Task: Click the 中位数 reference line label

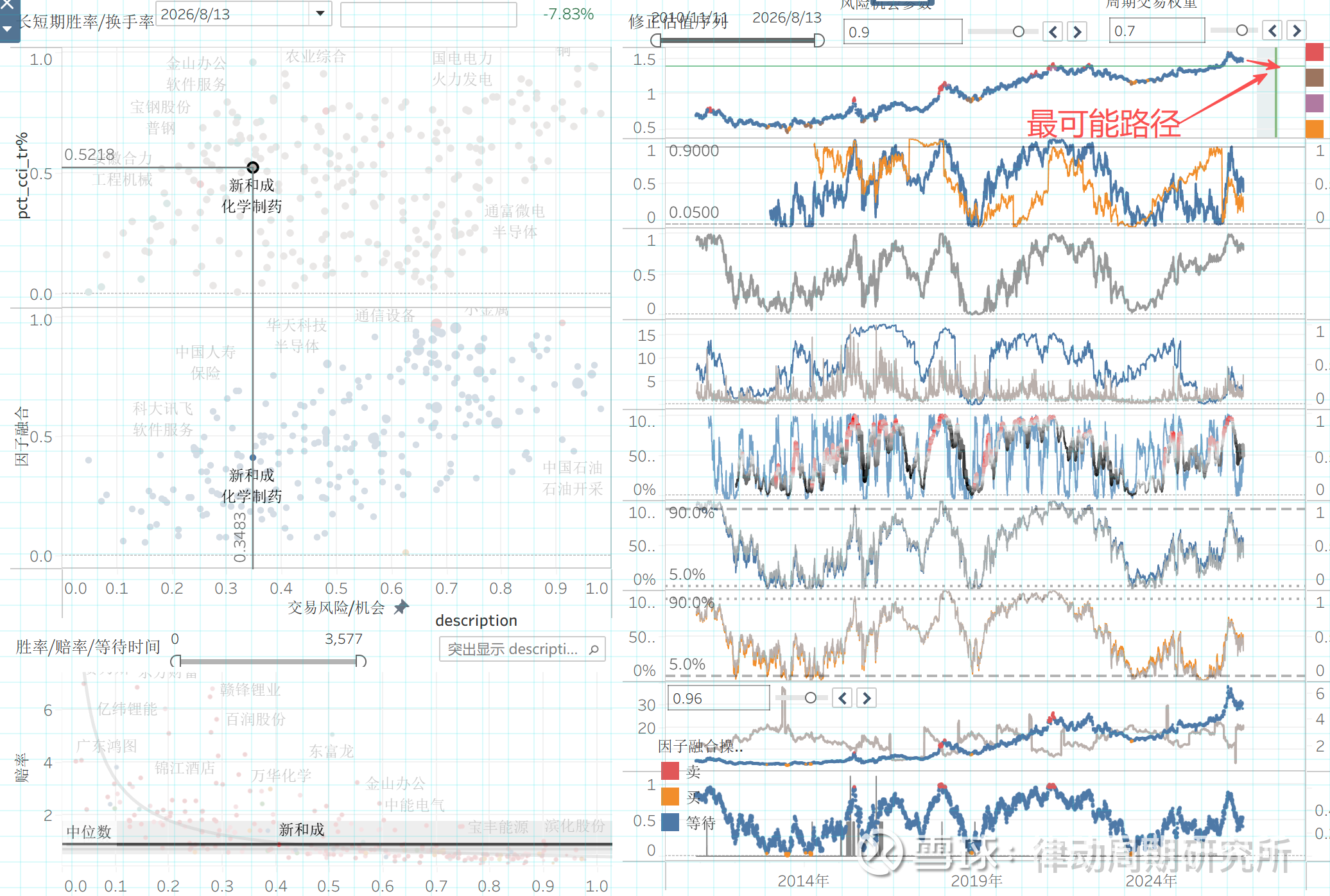Action: click(x=89, y=832)
